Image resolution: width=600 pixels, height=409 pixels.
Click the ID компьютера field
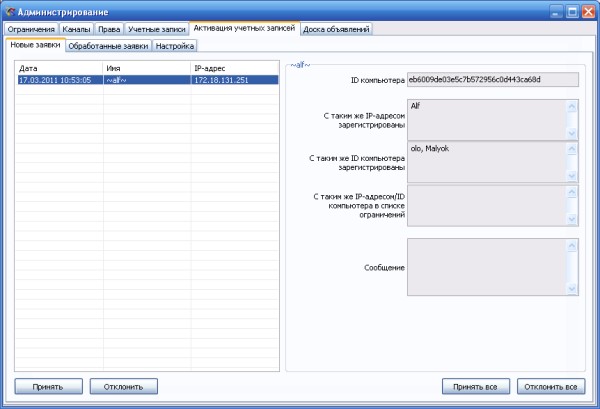(492, 78)
